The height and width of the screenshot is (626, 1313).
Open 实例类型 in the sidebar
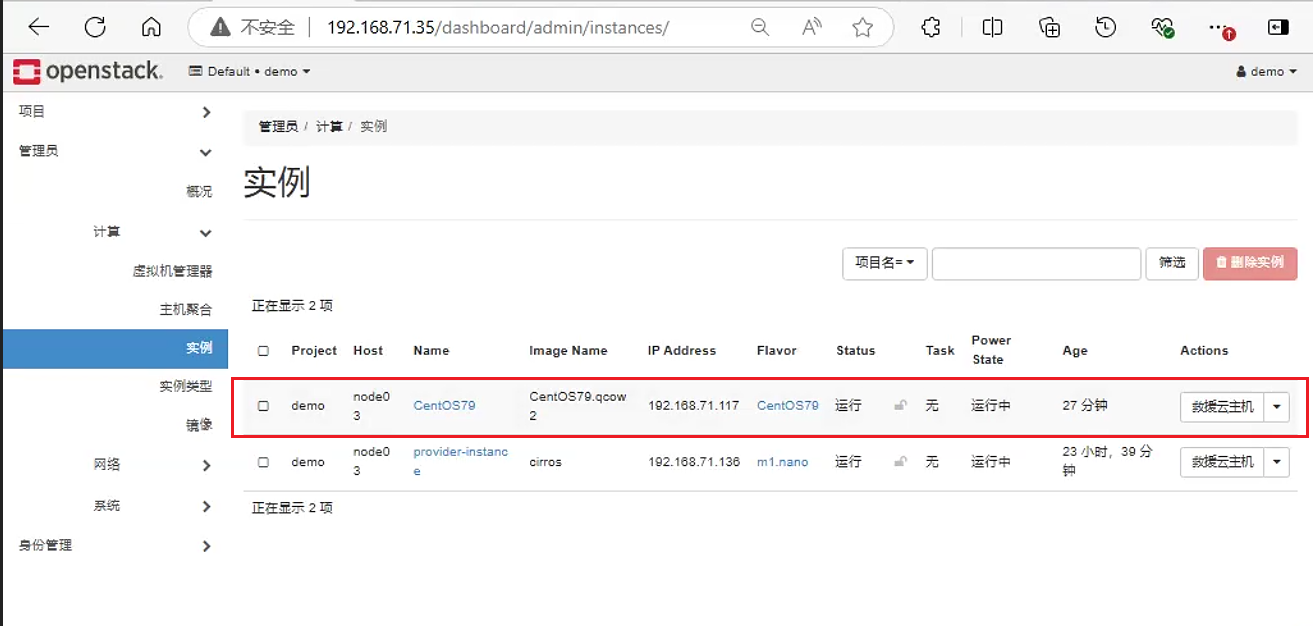coord(186,386)
